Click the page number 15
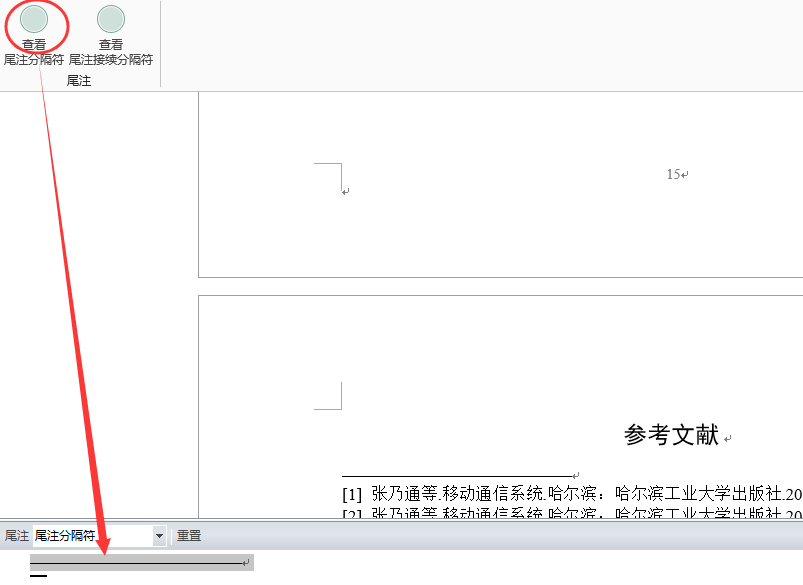Image resolution: width=803 pixels, height=585 pixels. [x=673, y=174]
